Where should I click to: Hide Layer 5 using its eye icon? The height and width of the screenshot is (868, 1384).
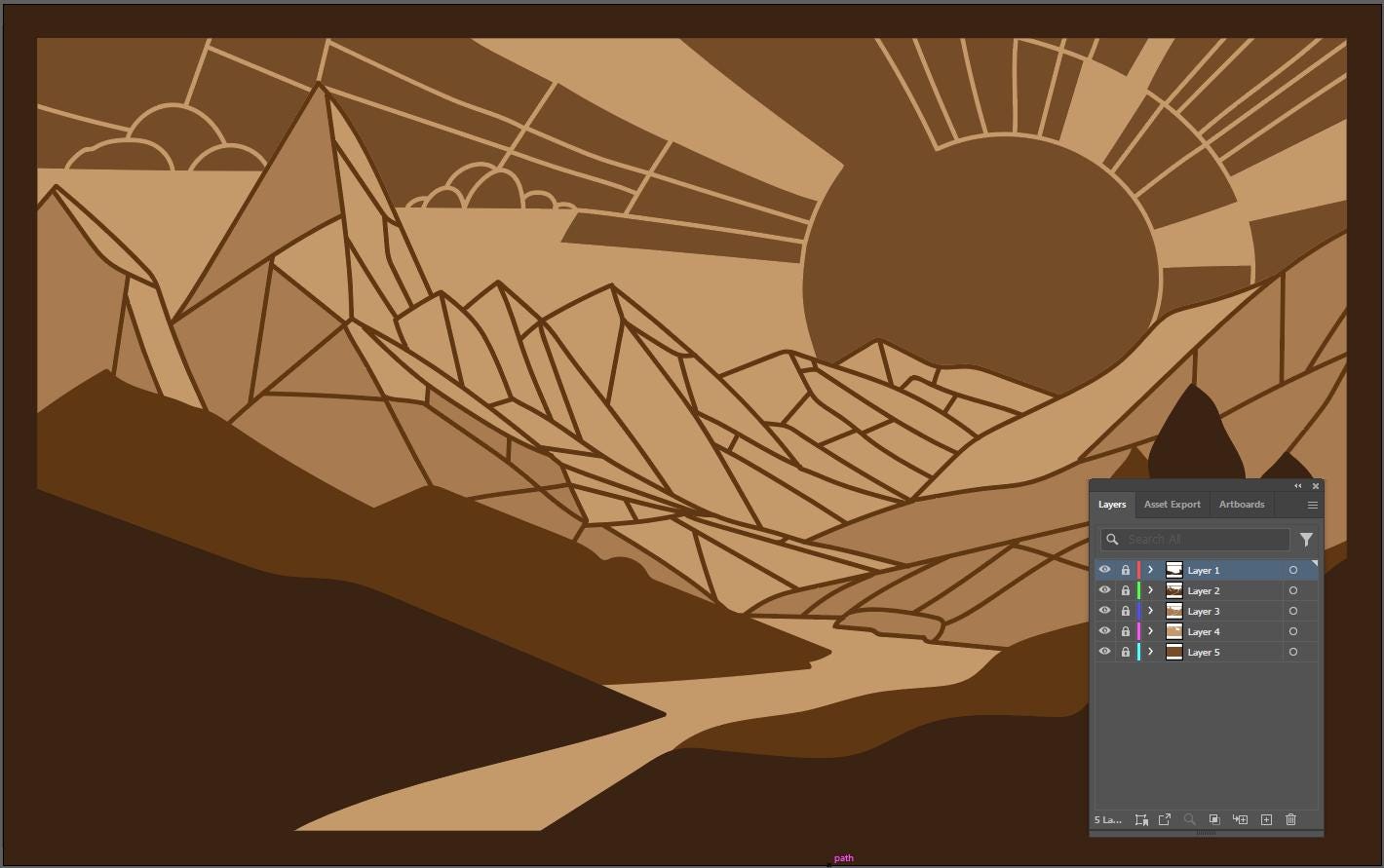(x=1104, y=652)
